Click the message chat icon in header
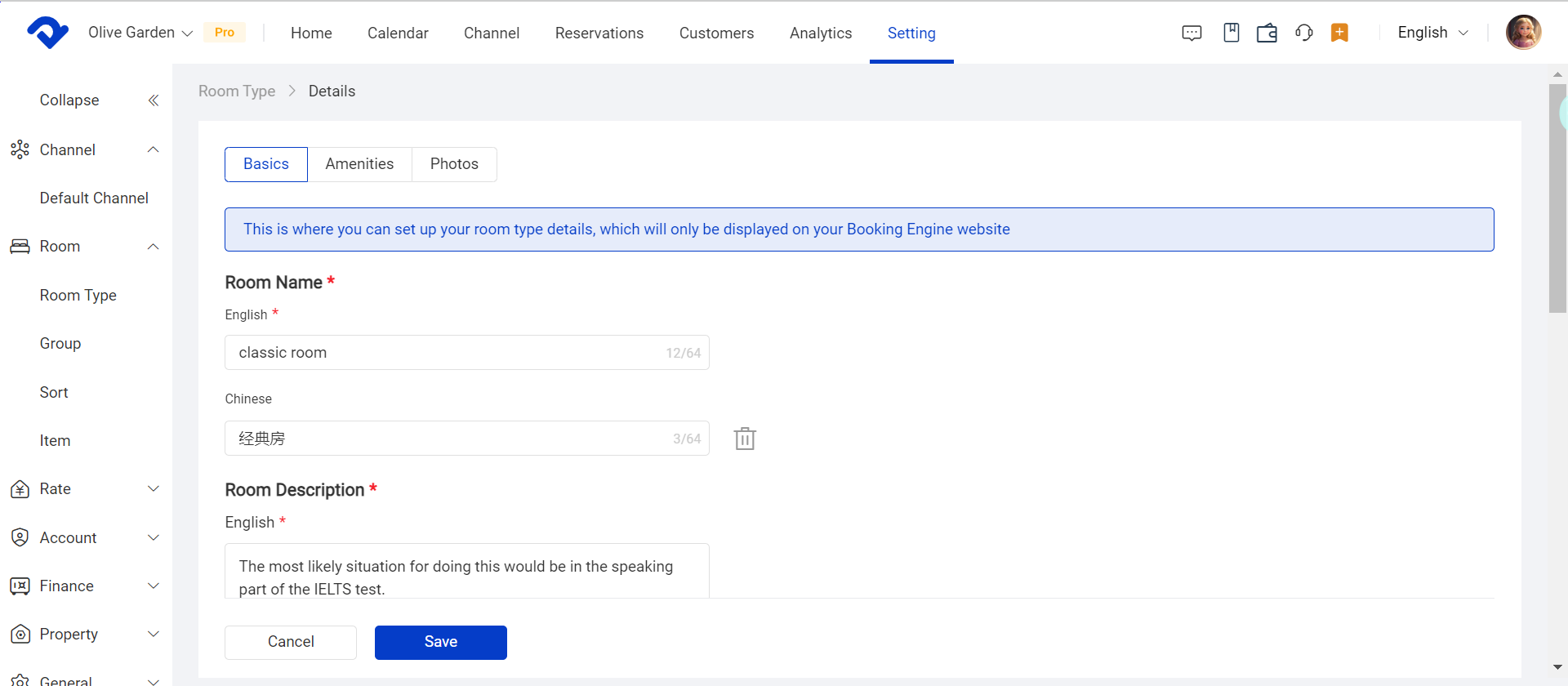The height and width of the screenshot is (686, 1568). coord(1192,33)
